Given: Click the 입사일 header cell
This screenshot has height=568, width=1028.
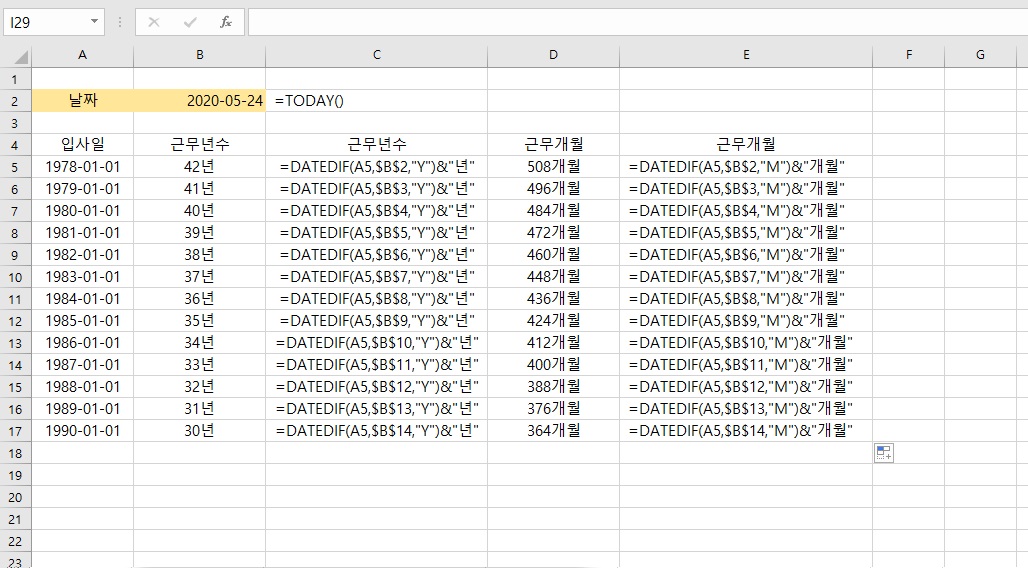Looking at the screenshot, I should point(83,145).
